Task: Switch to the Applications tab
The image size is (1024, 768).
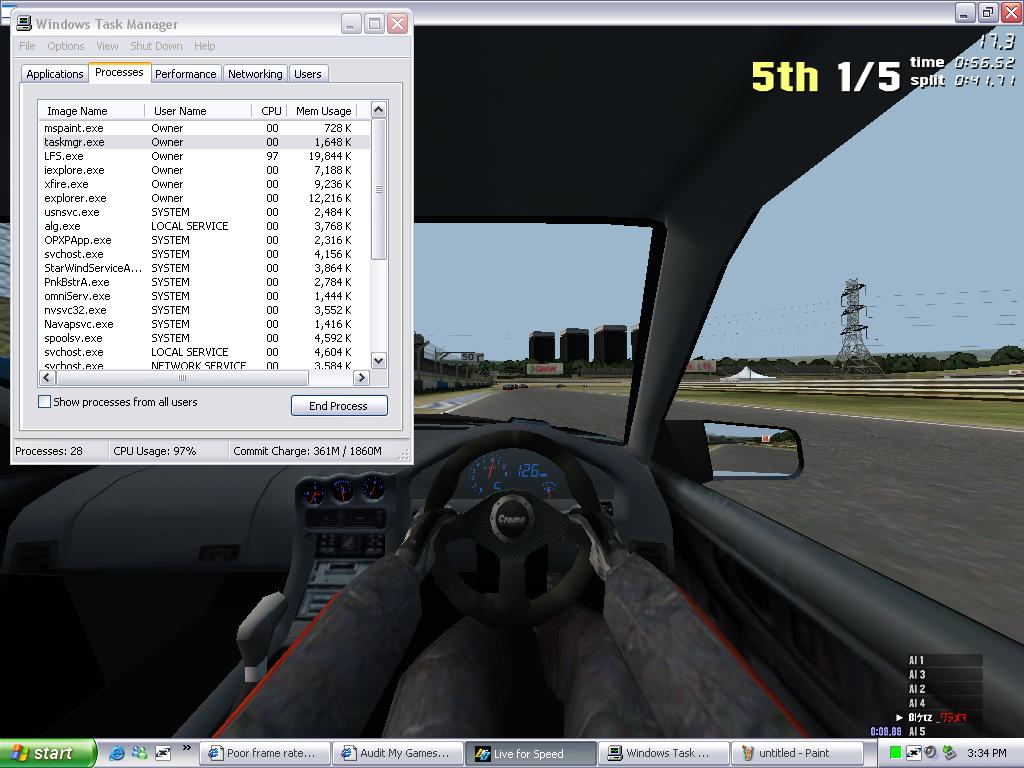Action: (x=55, y=74)
